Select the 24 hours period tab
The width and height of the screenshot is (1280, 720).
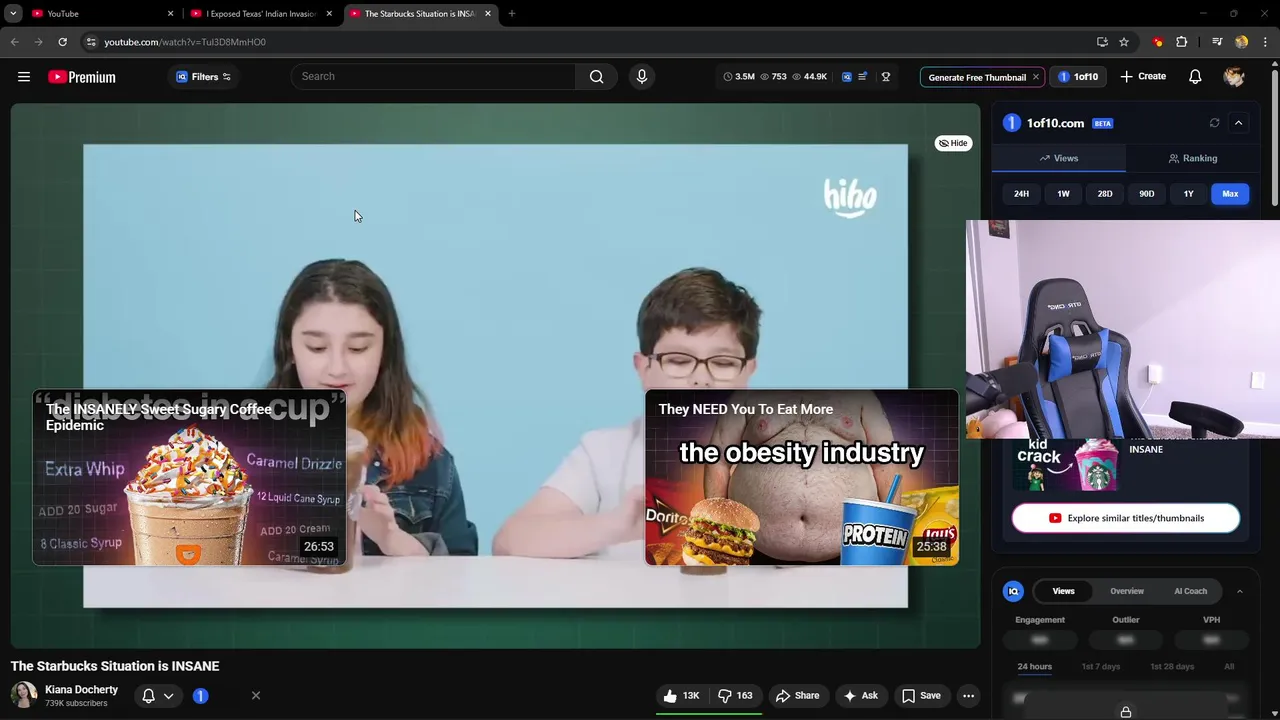tap(1034, 666)
